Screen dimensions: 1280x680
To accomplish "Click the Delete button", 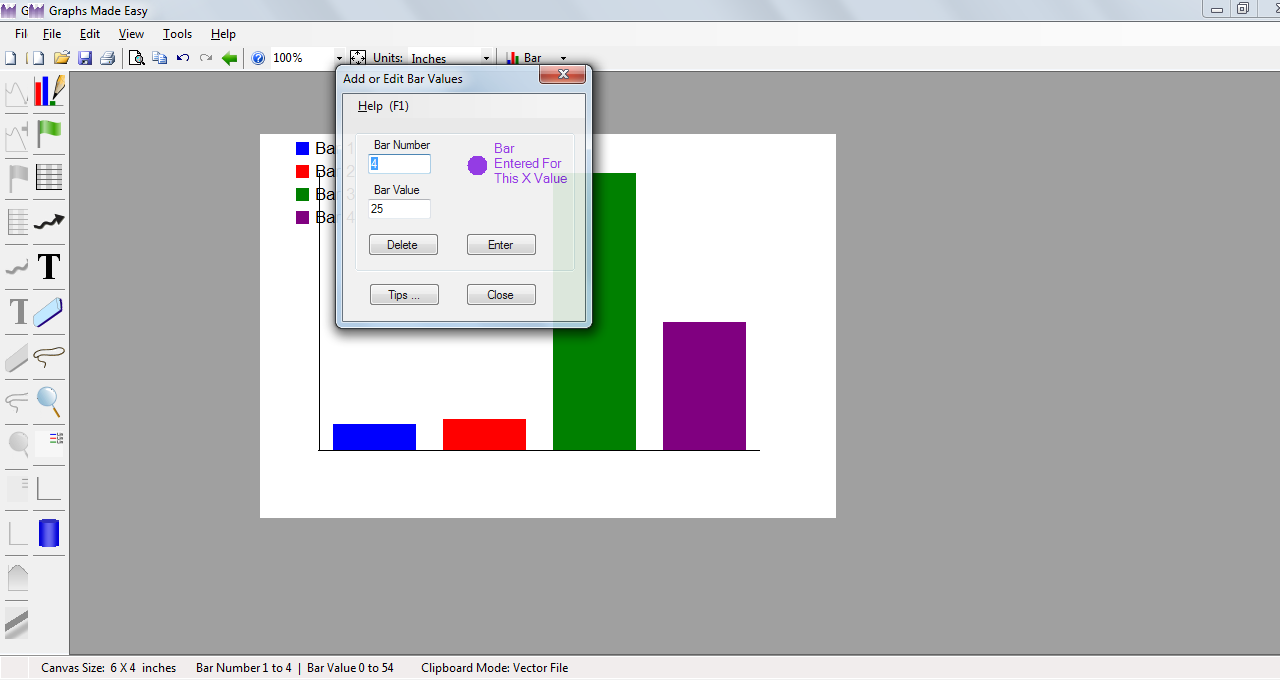I will click(403, 245).
